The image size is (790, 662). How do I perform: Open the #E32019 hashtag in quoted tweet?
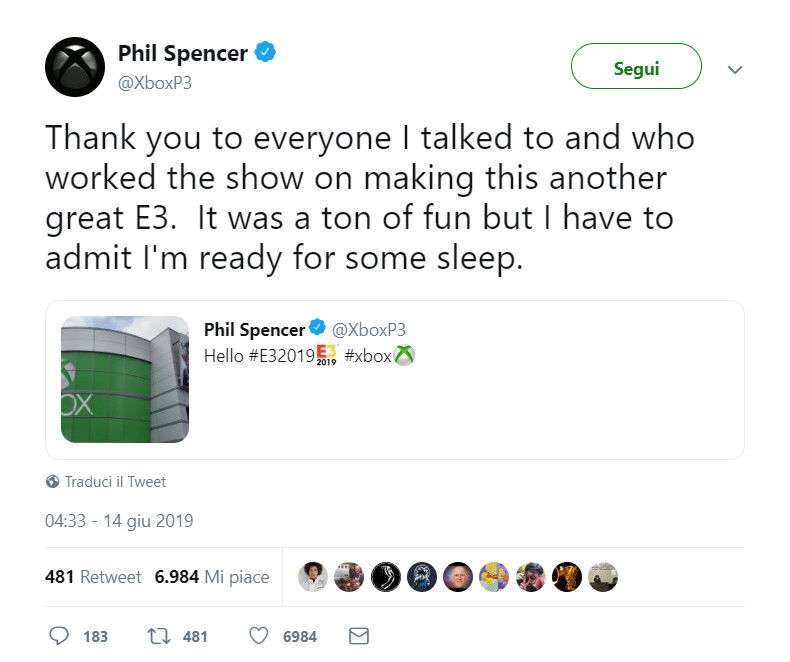point(281,356)
